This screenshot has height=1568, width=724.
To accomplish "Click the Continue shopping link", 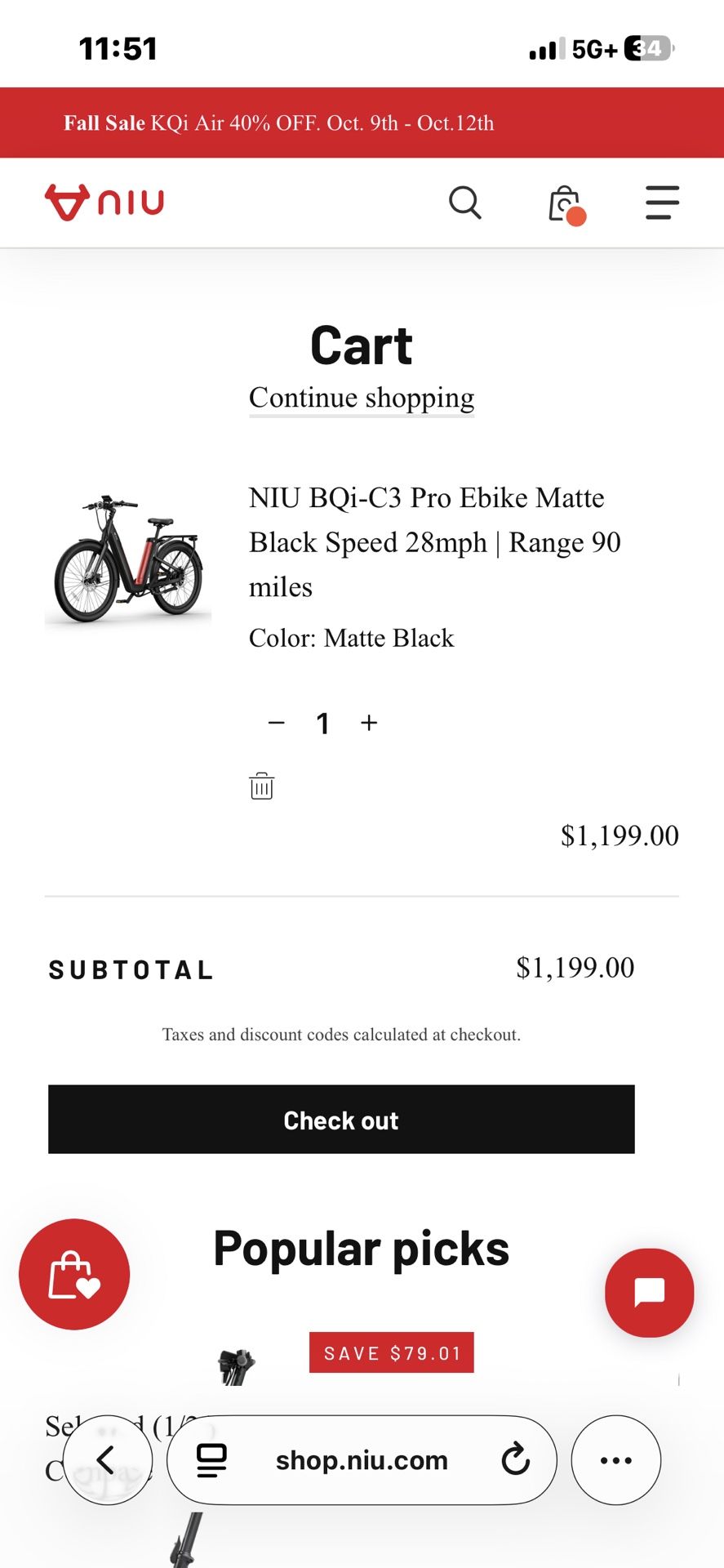I will 362,398.
